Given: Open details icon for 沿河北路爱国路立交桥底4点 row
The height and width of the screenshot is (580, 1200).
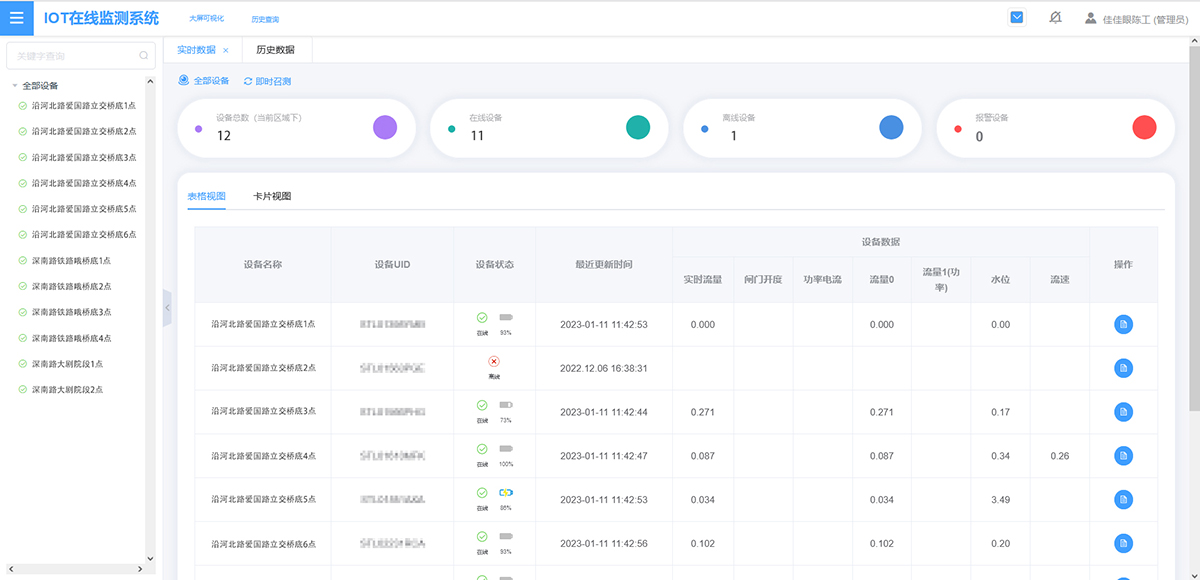Looking at the screenshot, I should coord(1123,456).
